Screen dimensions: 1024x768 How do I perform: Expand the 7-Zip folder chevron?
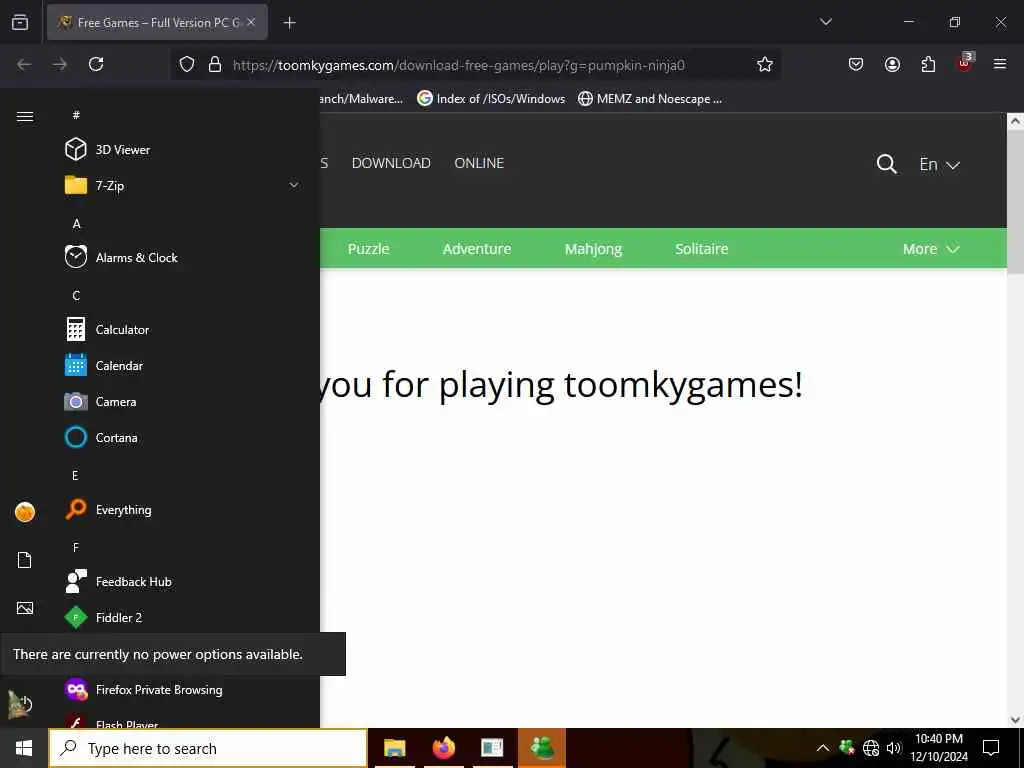[294, 185]
